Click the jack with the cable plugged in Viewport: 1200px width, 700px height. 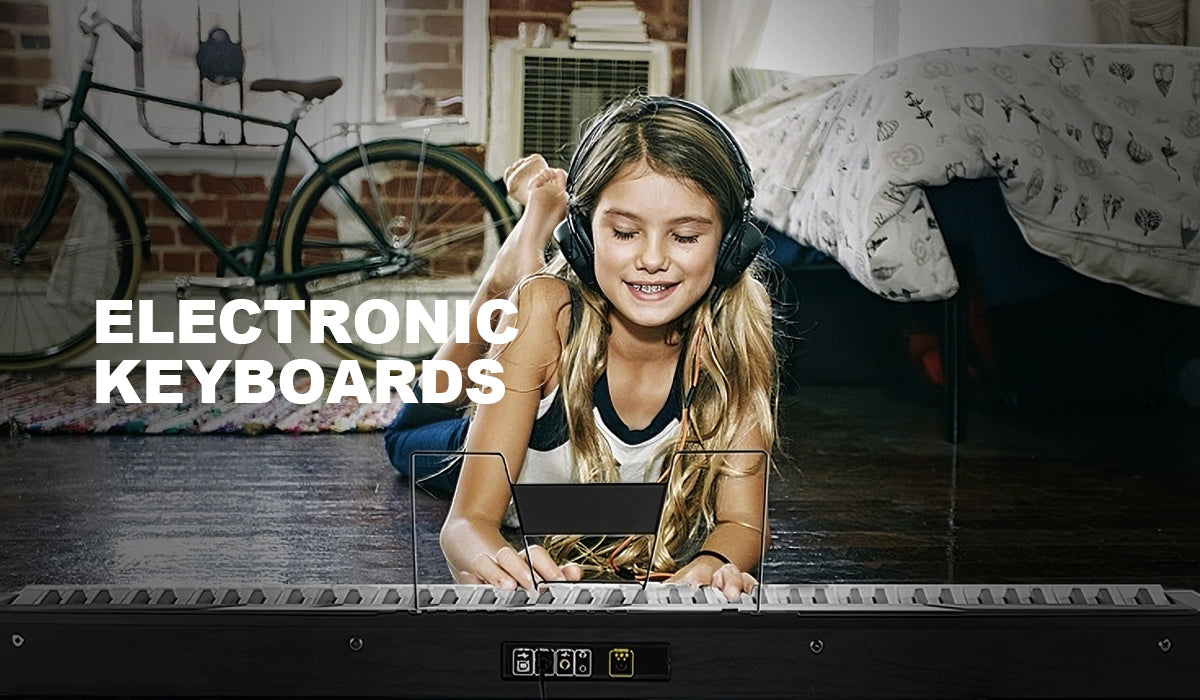pos(545,662)
